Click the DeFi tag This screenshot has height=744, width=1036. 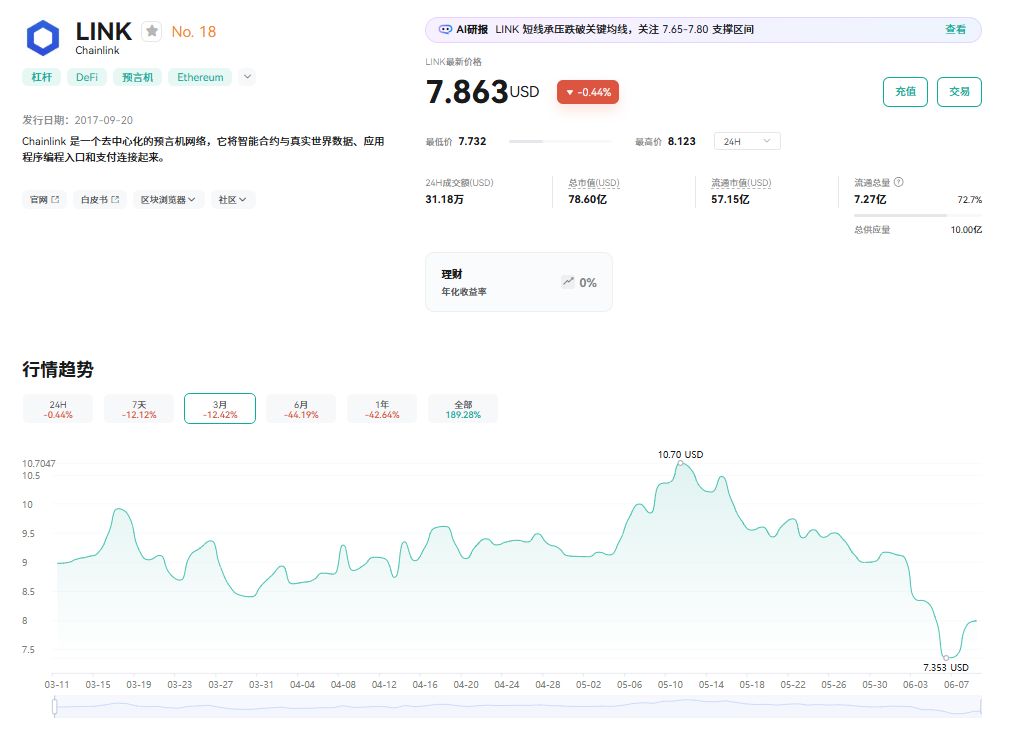tap(87, 77)
